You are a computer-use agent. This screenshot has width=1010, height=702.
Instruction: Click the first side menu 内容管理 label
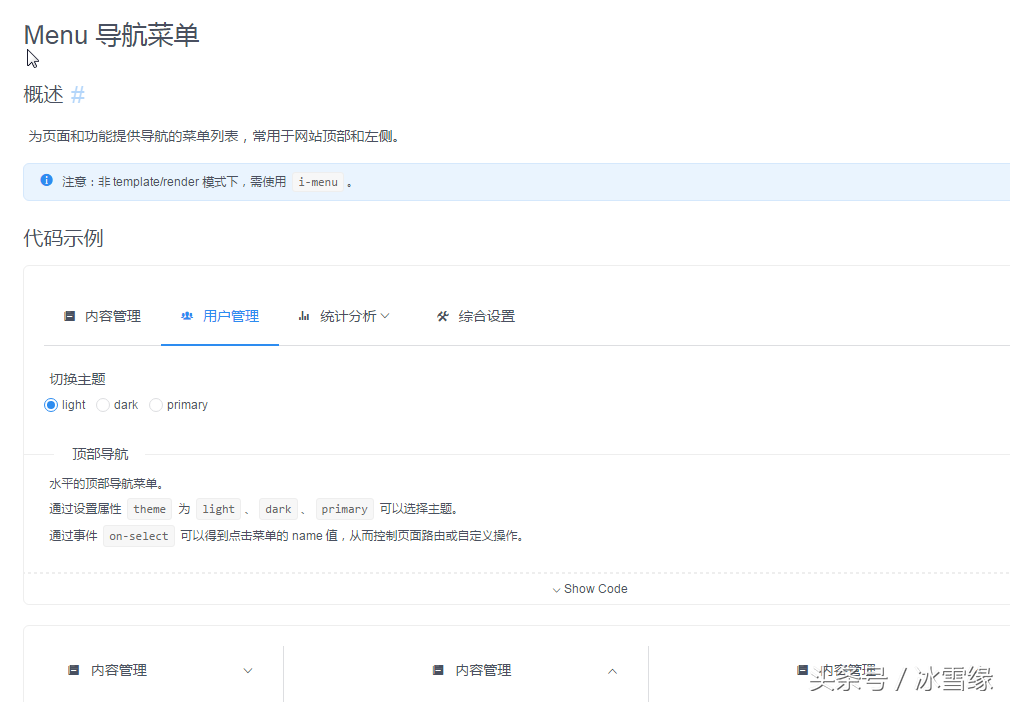(119, 670)
